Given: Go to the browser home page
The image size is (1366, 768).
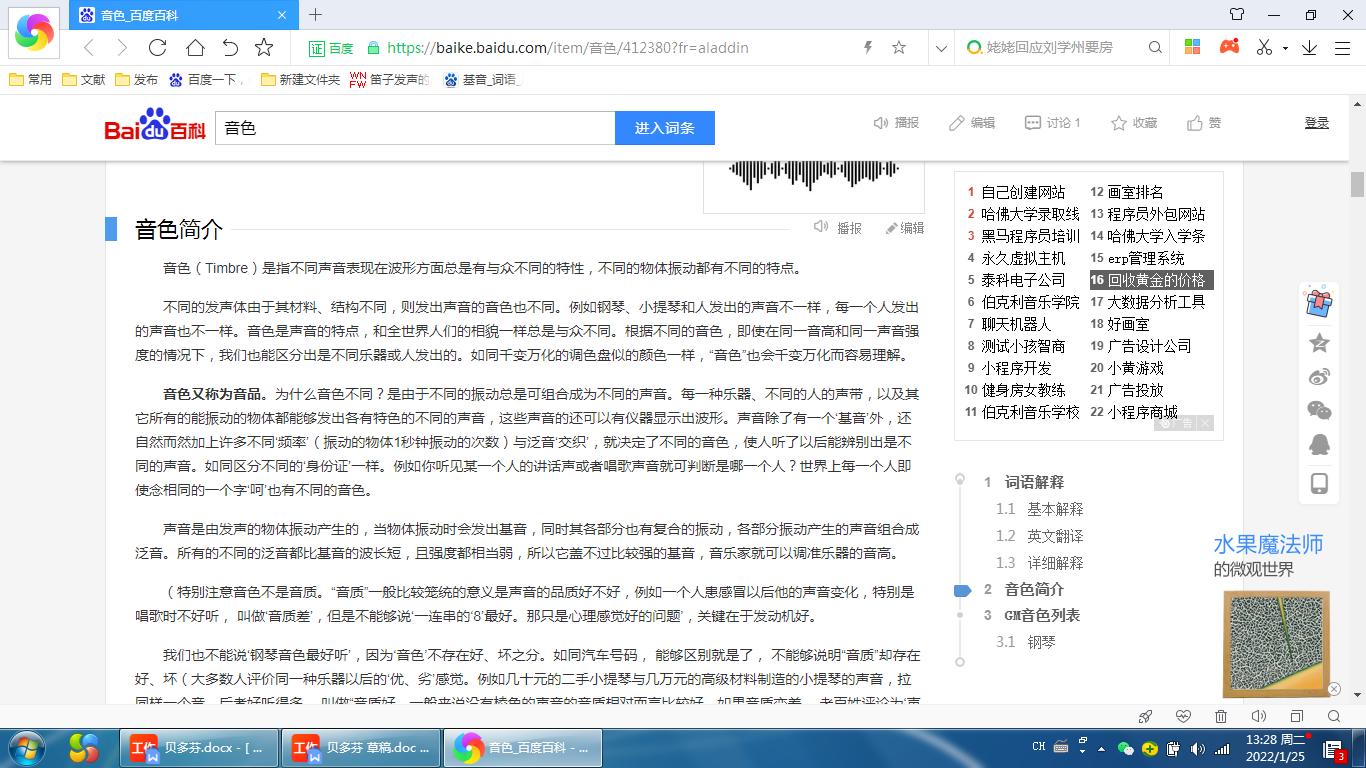Looking at the screenshot, I should tap(194, 47).
